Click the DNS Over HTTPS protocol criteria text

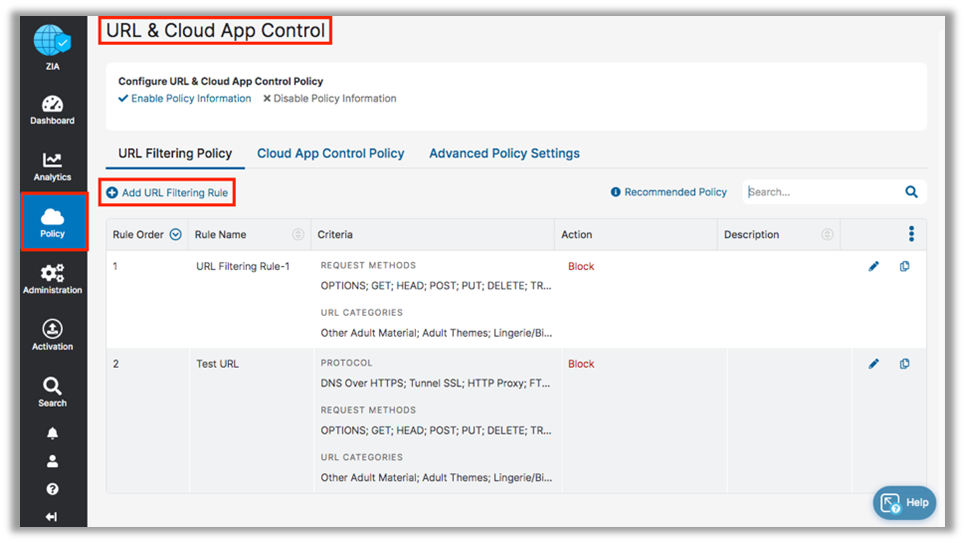point(435,383)
